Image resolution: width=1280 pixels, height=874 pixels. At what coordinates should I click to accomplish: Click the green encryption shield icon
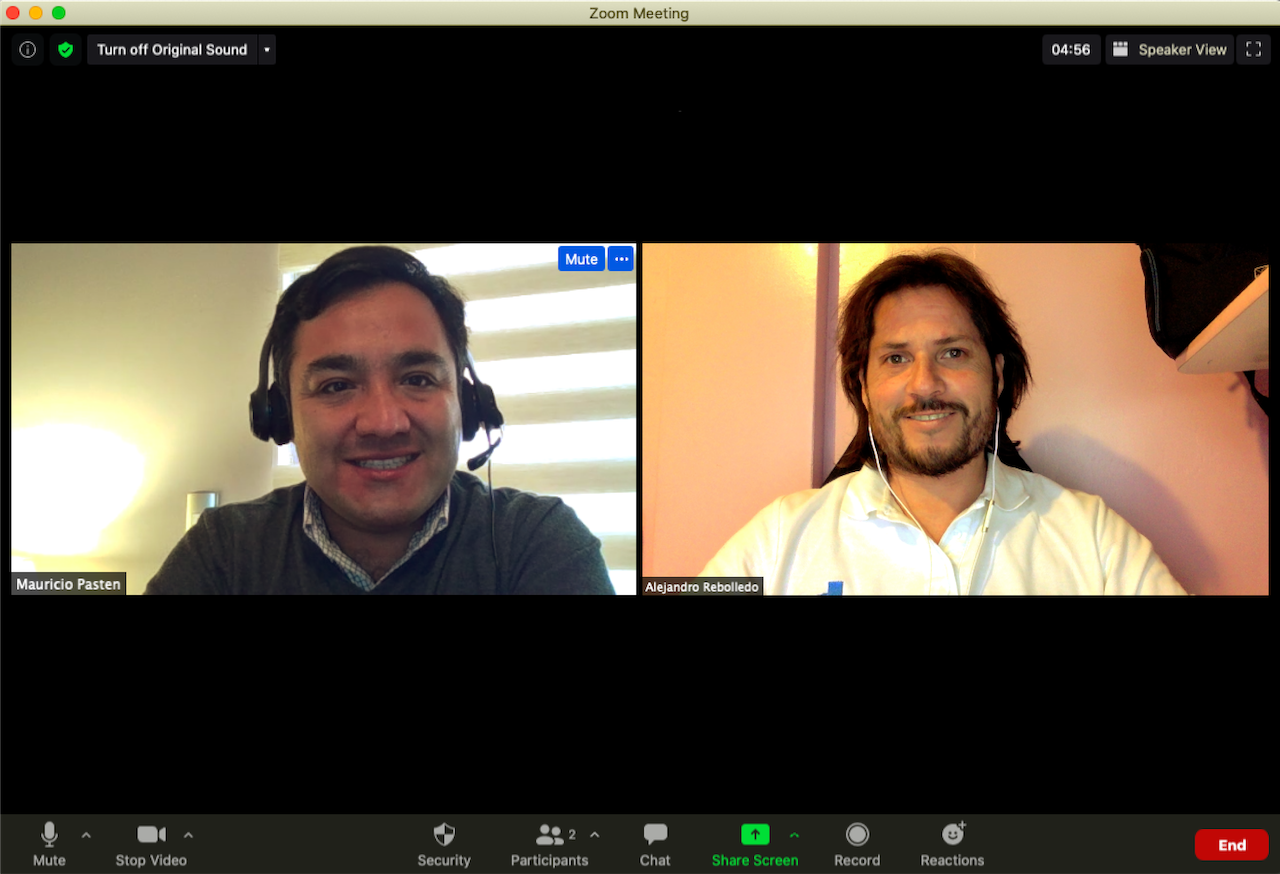66,49
